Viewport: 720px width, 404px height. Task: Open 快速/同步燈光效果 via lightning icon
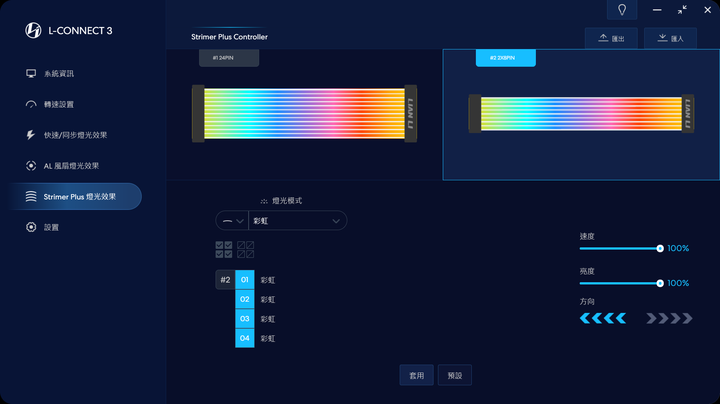pyautogui.click(x=30, y=135)
